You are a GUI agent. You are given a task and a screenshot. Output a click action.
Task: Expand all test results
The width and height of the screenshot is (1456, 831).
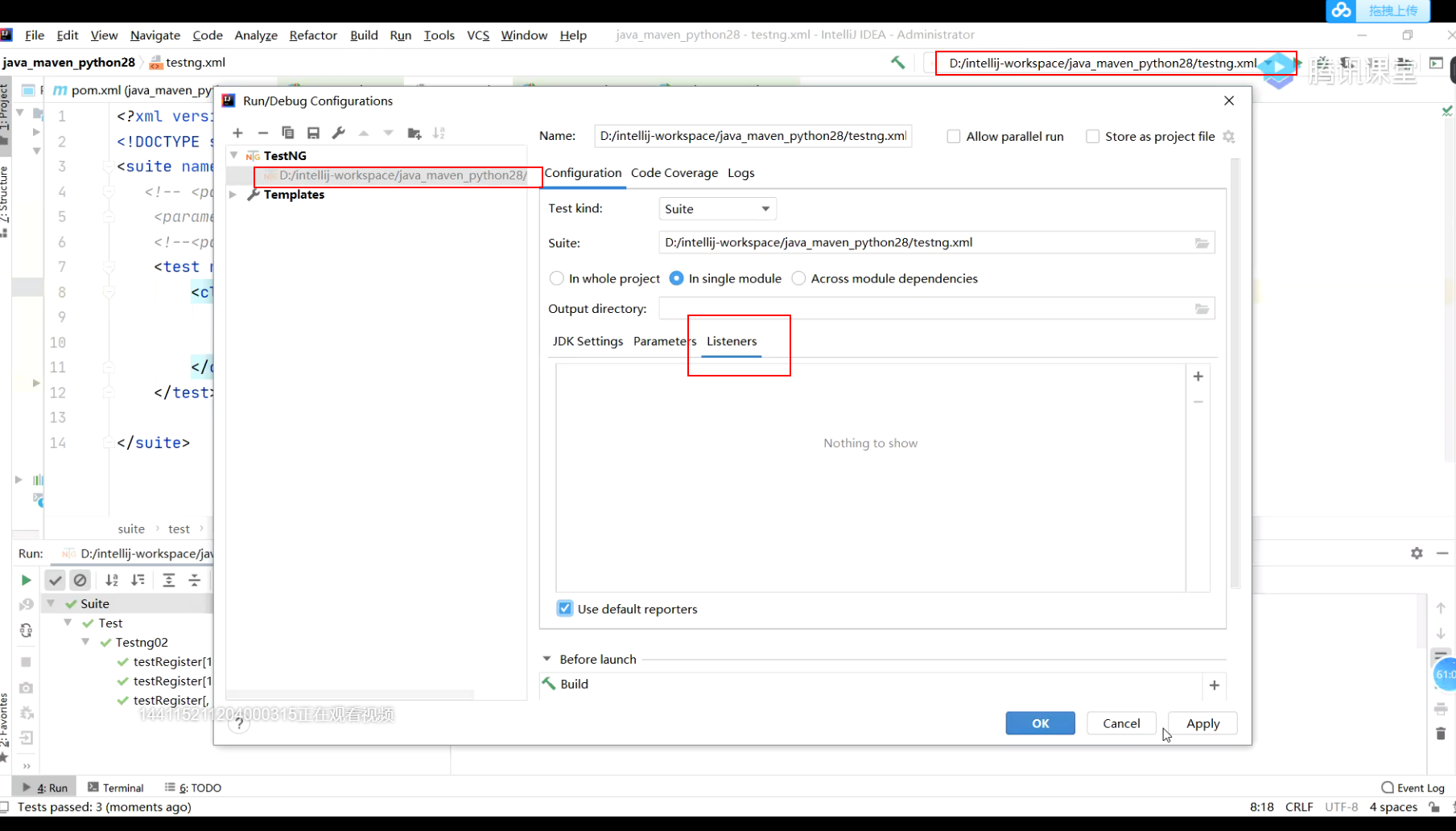click(169, 580)
